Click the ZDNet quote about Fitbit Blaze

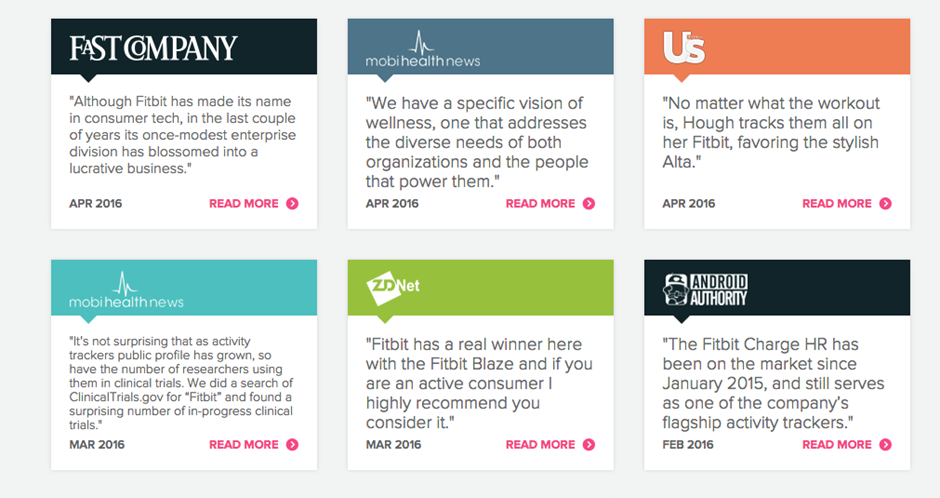click(x=478, y=382)
